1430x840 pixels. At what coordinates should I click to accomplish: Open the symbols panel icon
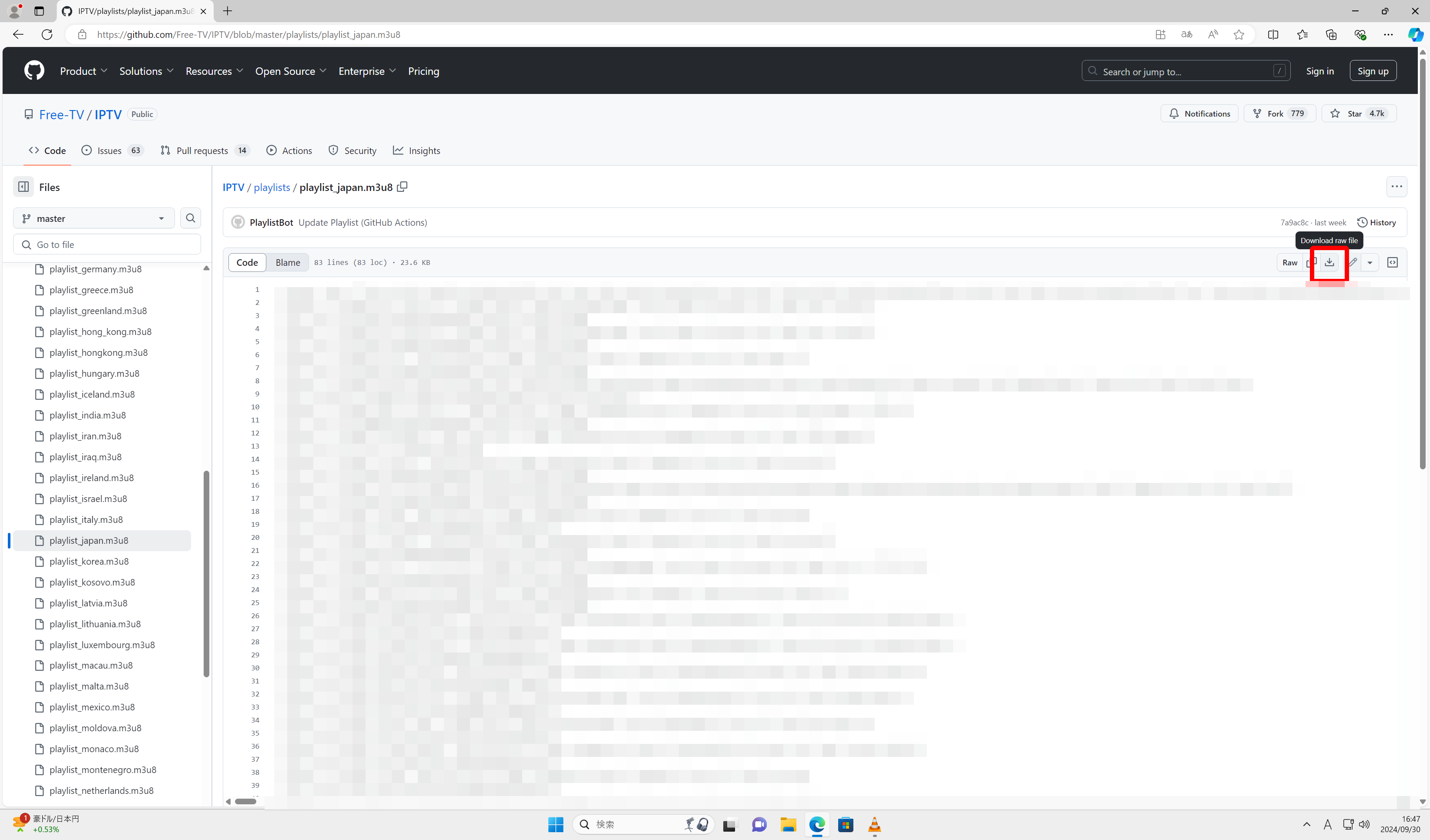click(x=1392, y=262)
